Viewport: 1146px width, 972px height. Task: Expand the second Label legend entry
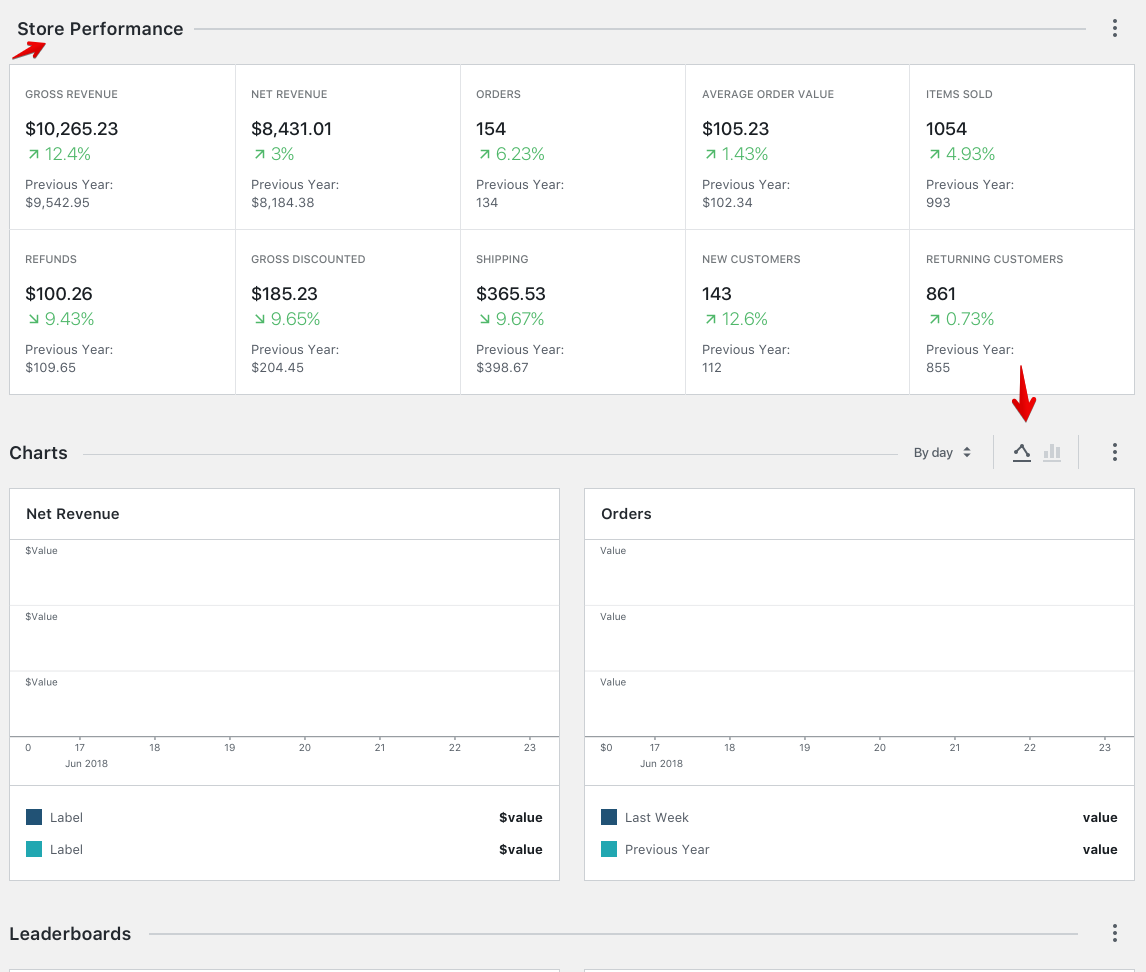(68, 849)
